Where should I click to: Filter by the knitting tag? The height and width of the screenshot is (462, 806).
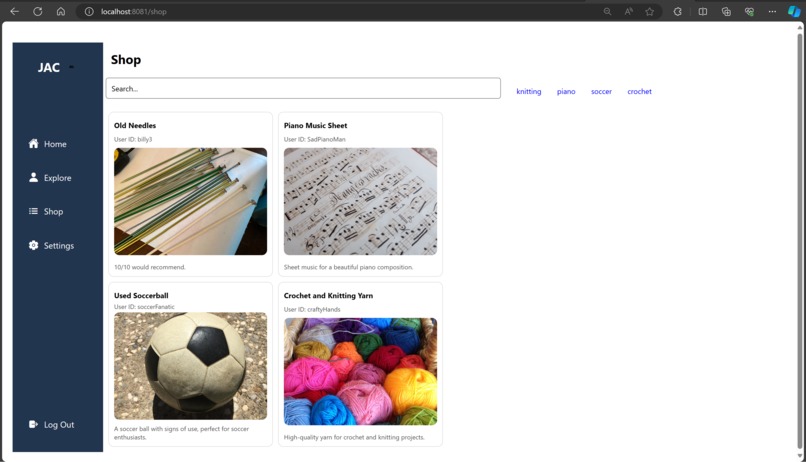[528, 91]
